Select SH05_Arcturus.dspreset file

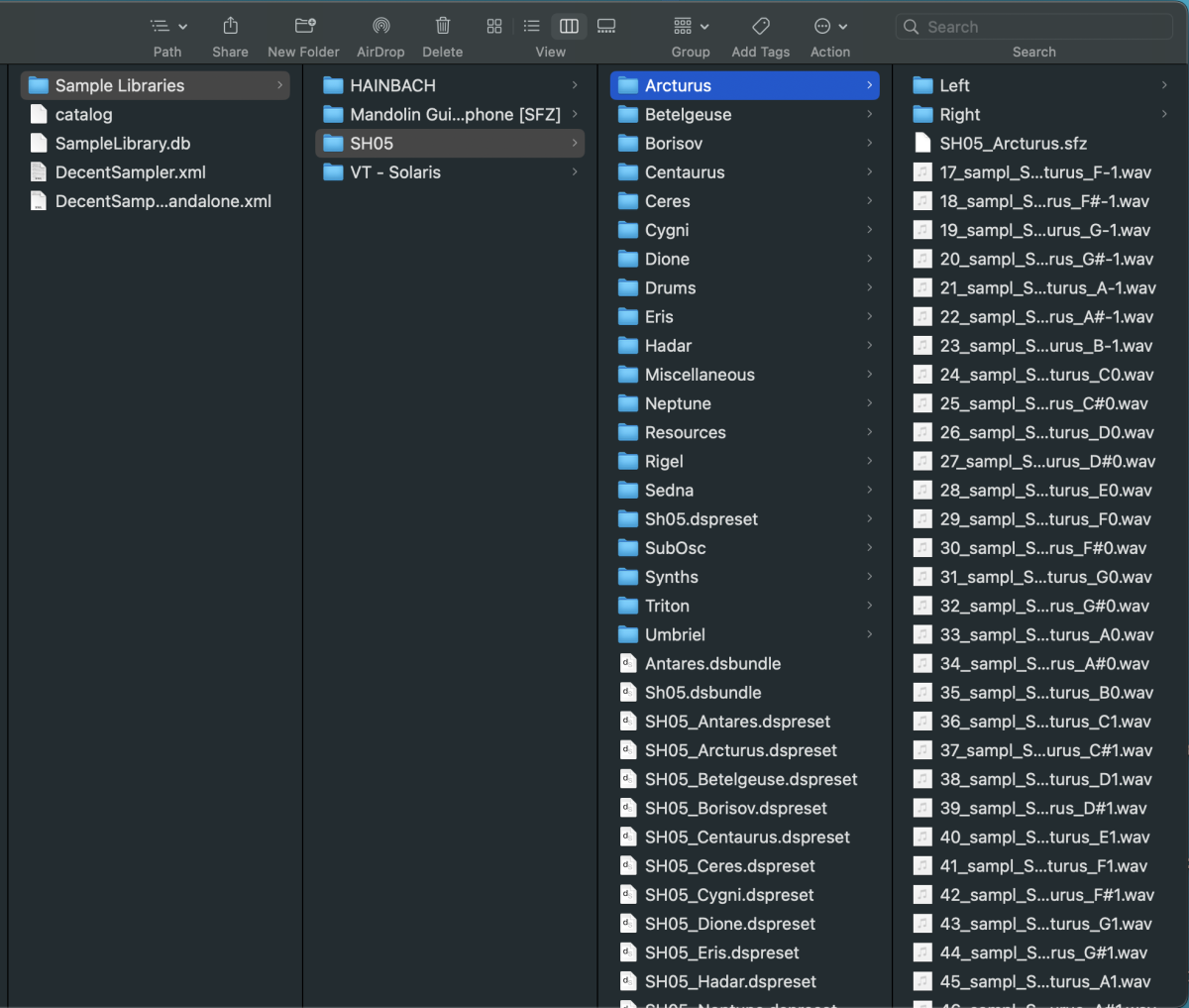745,750
